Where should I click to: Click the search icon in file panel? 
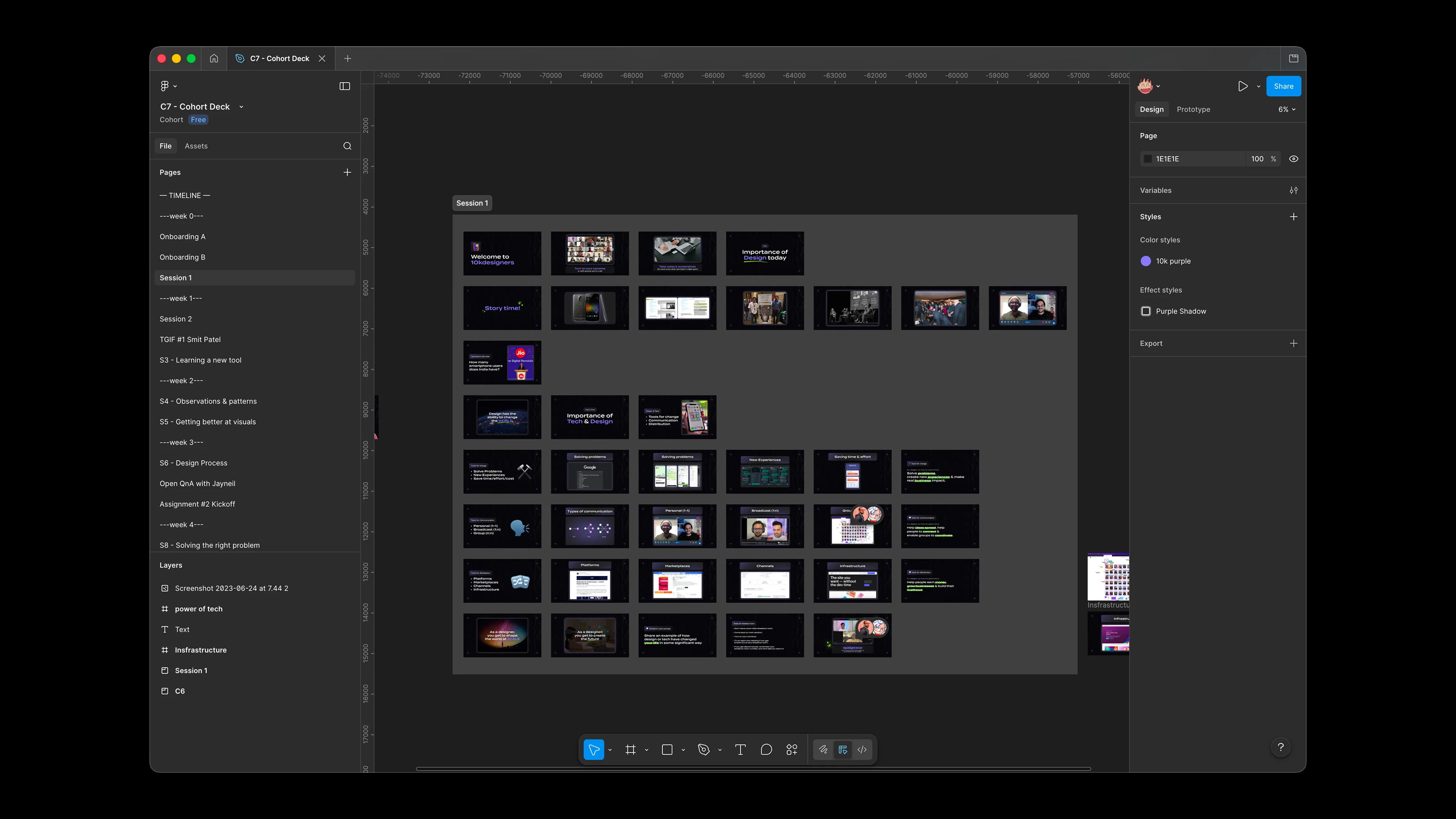coord(347,146)
